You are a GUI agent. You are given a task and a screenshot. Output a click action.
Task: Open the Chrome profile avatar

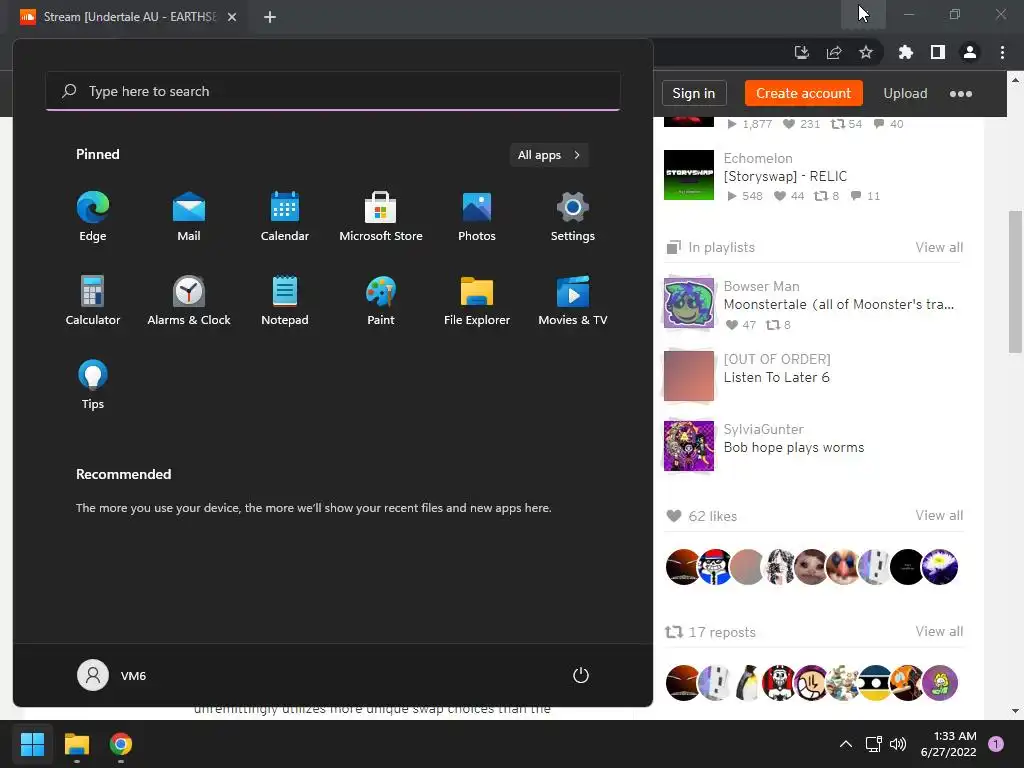(970, 52)
